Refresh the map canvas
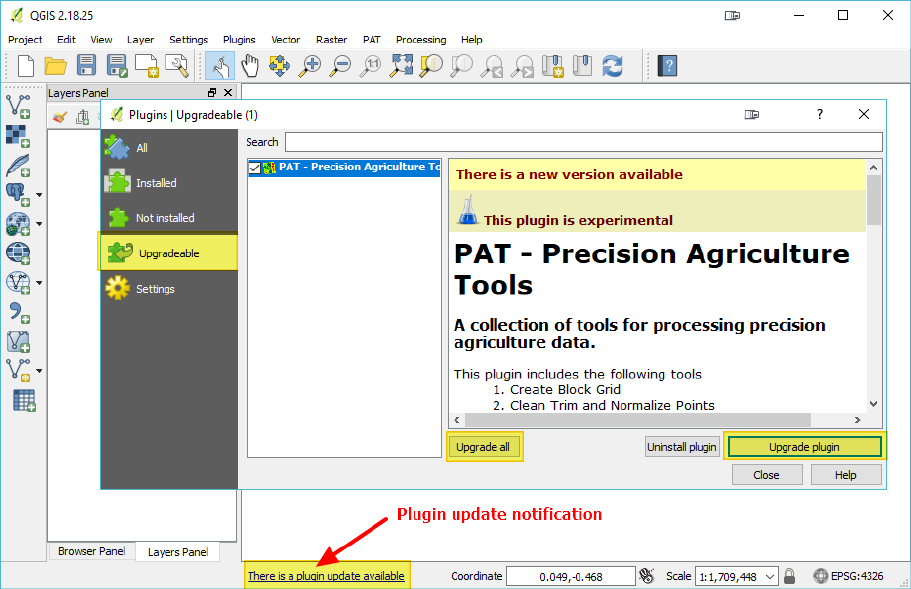The image size is (911, 589). (x=612, y=66)
